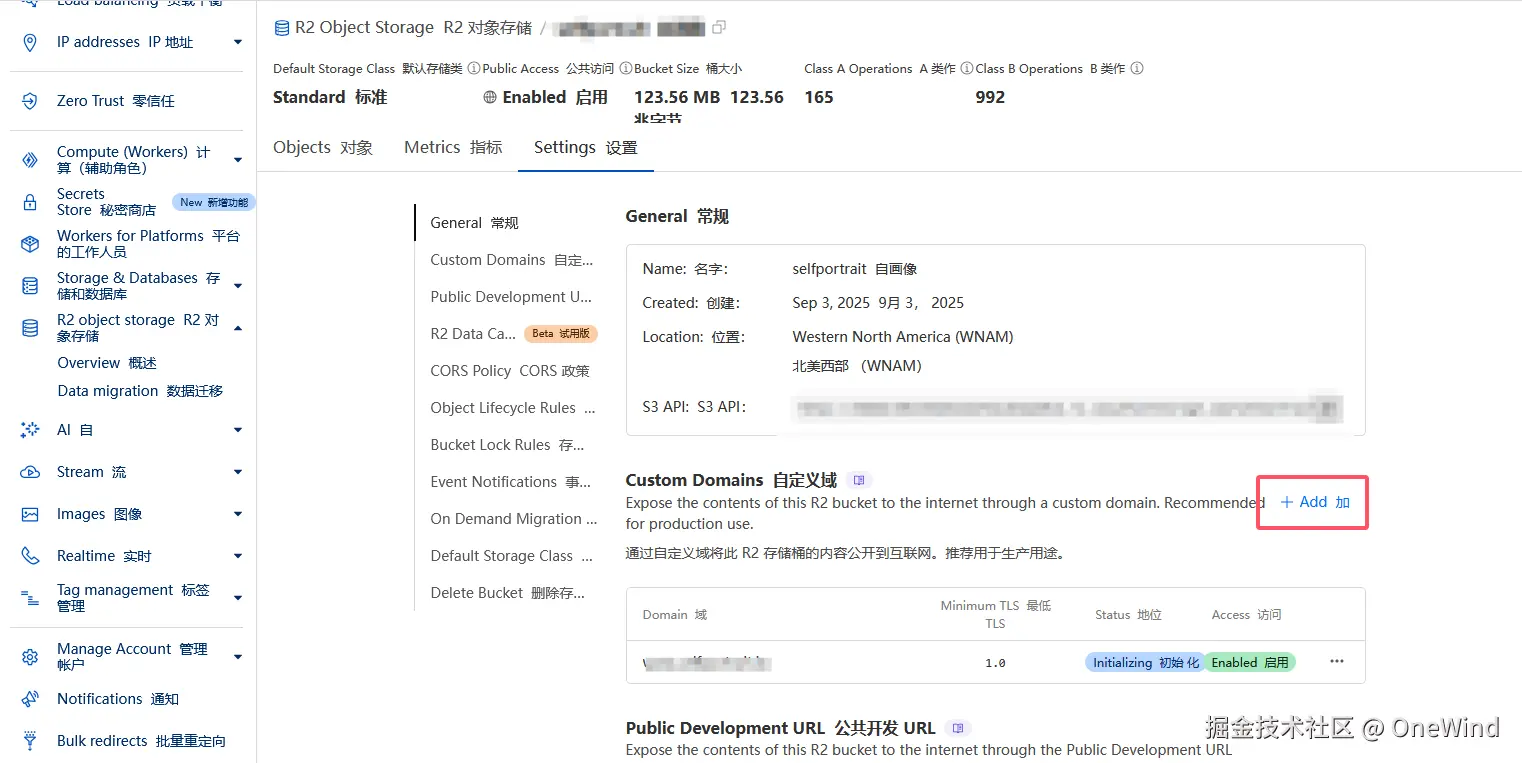Click the Realtime phone icon
This screenshot has width=1522, height=763.
[30, 556]
